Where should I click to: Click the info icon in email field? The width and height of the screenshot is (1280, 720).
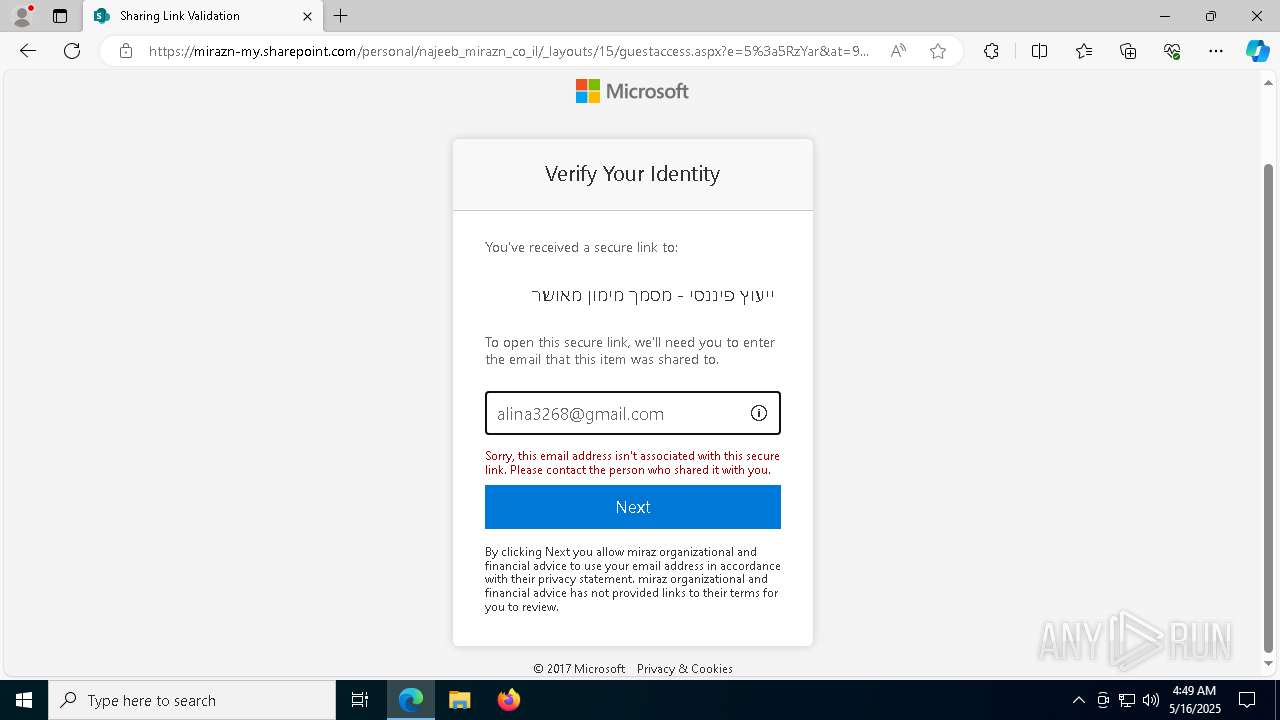tap(759, 413)
